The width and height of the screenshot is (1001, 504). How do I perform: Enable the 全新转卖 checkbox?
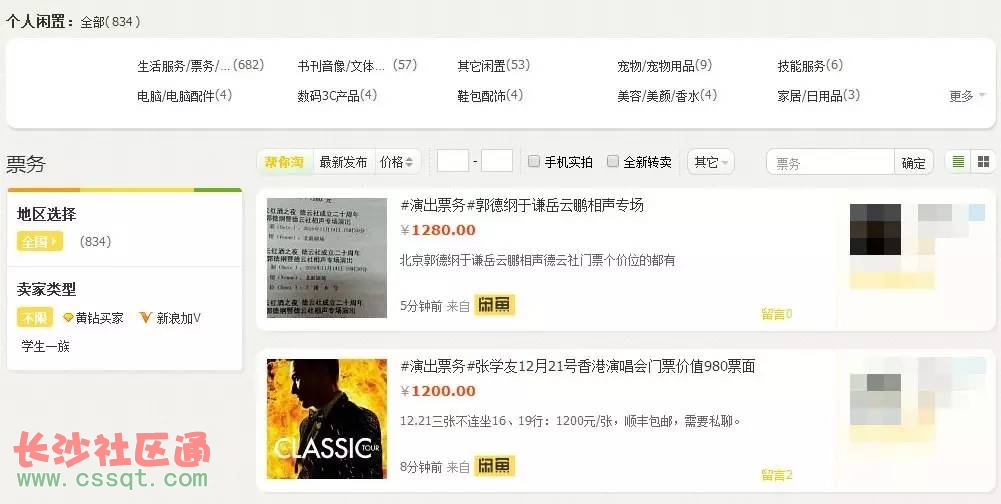[613, 162]
